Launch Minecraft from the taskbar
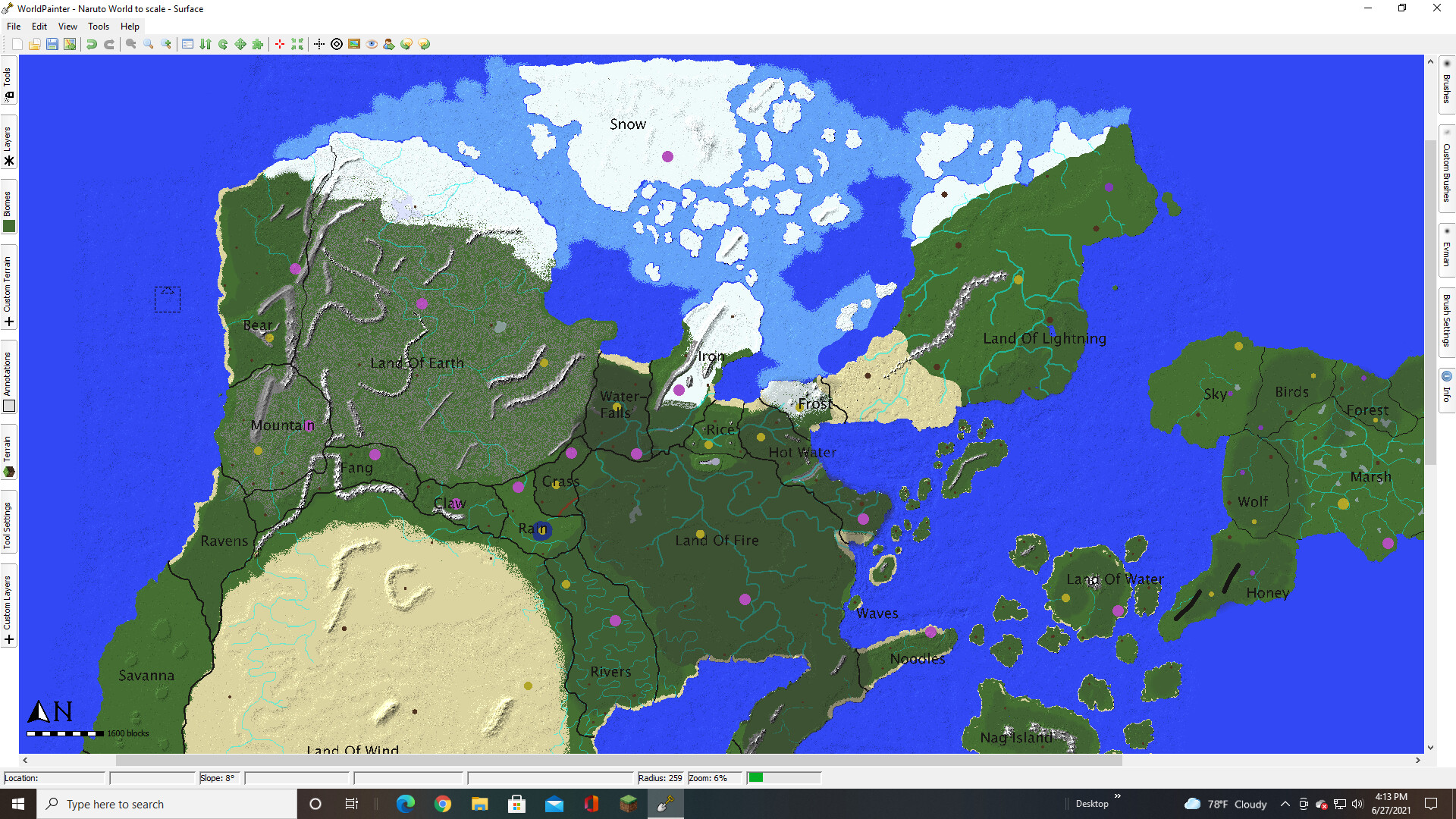This screenshot has height=819, width=1456. [x=628, y=804]
